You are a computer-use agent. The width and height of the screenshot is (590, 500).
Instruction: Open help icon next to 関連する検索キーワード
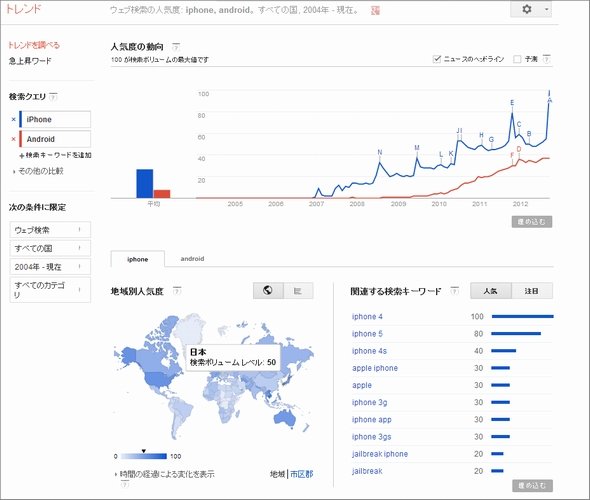(x=455, y=291)
